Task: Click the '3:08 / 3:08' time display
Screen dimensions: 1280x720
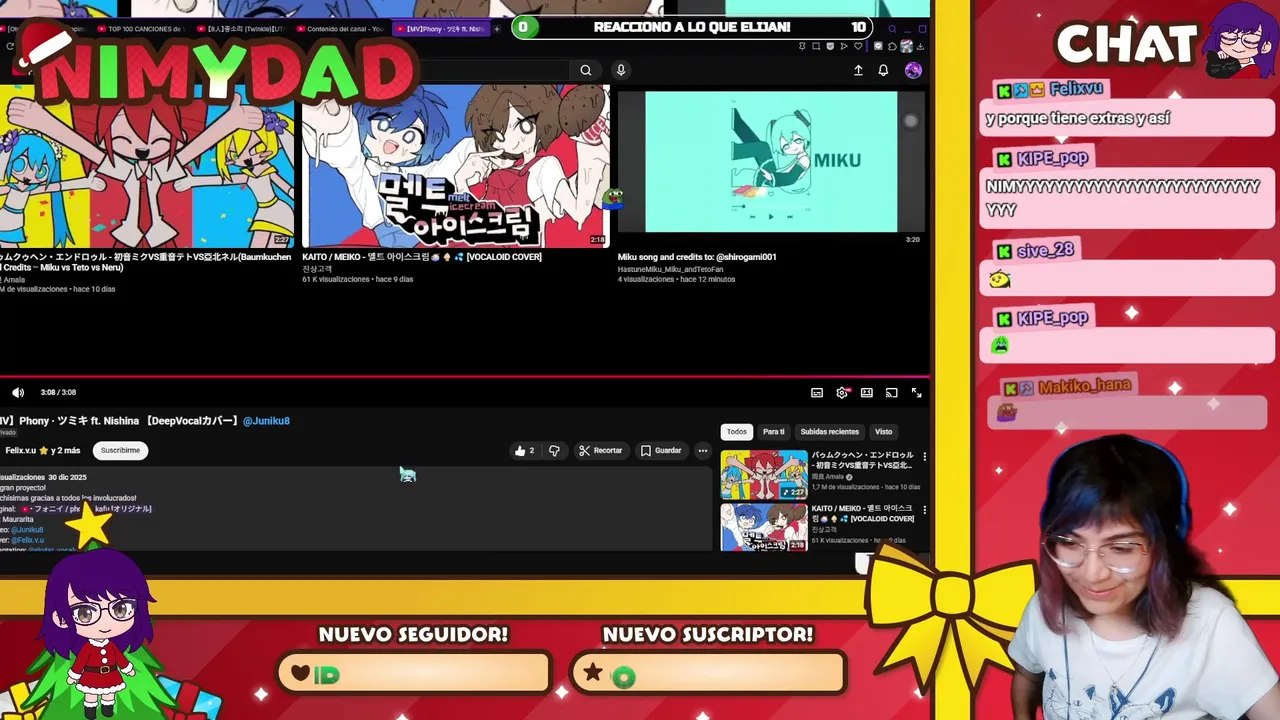Action: pos(58,393)
